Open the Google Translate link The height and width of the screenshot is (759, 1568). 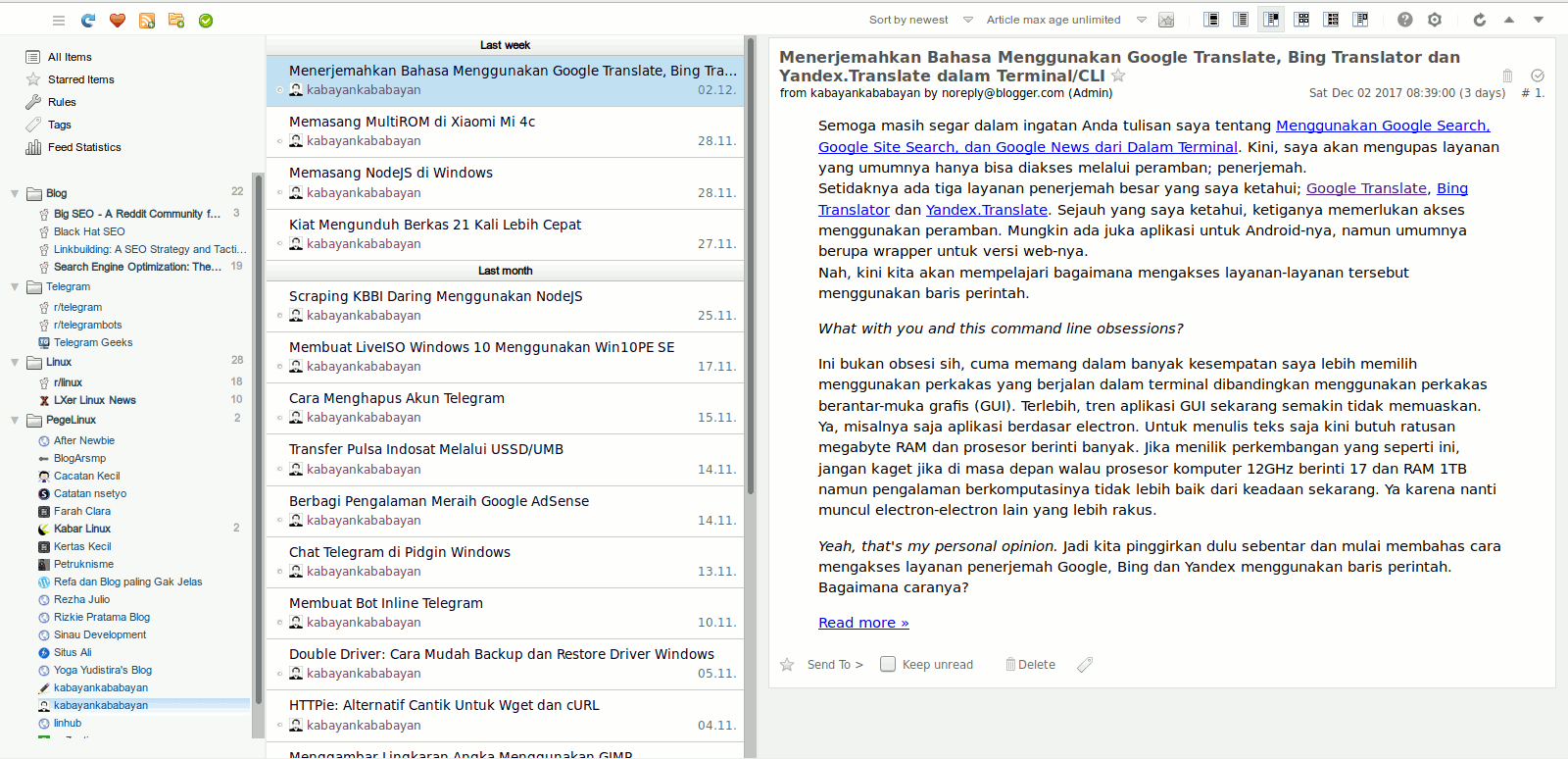click(1366, 188)
